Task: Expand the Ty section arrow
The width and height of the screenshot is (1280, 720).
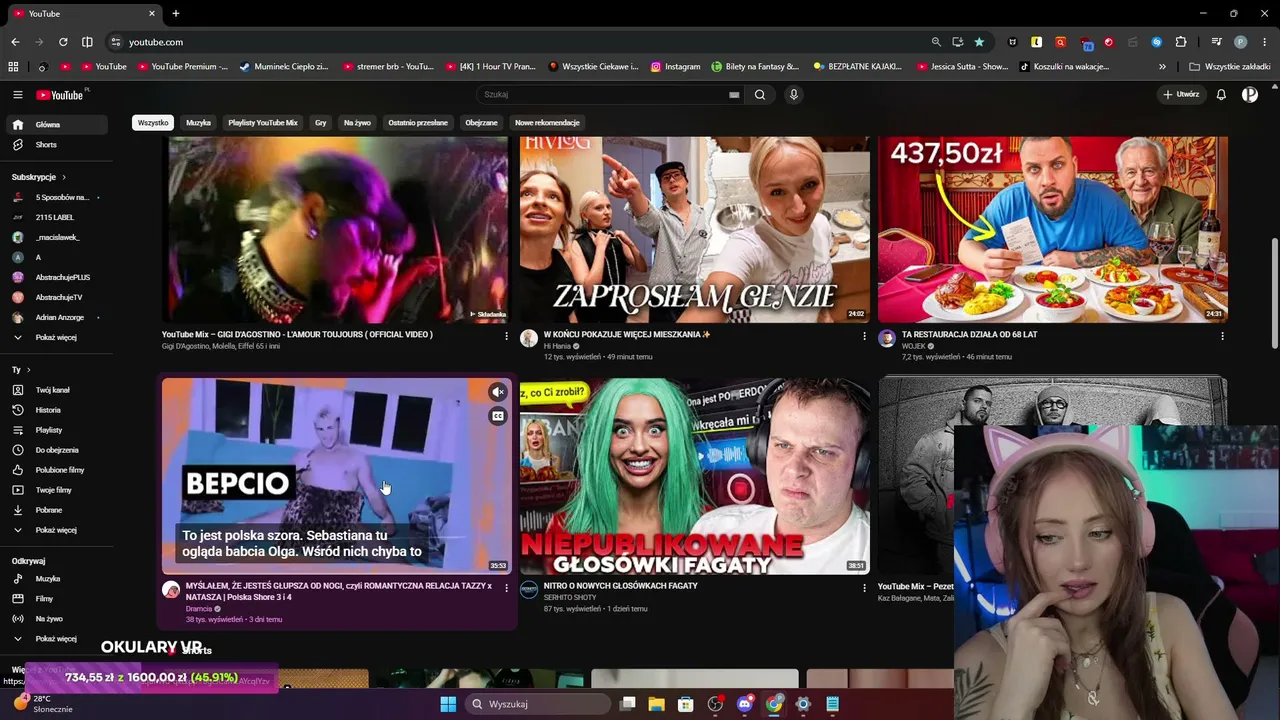Action: (27, 370)
